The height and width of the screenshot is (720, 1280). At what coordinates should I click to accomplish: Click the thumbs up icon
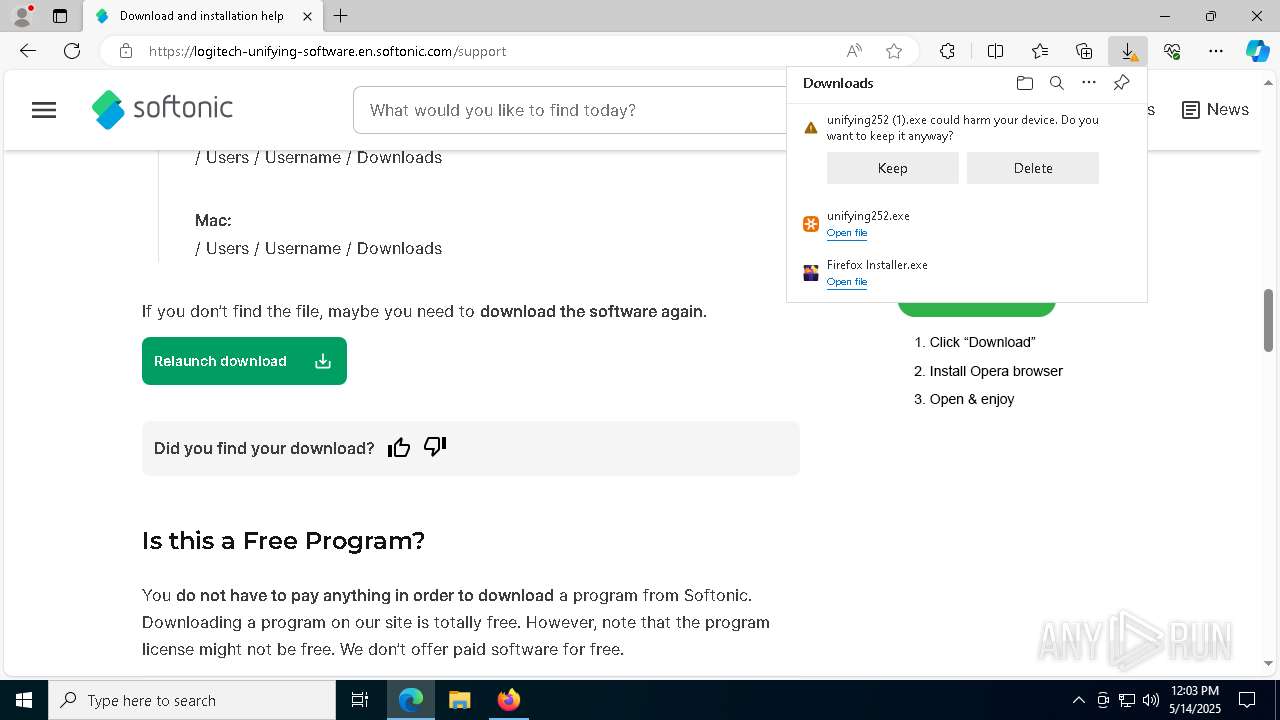(399, 448)
